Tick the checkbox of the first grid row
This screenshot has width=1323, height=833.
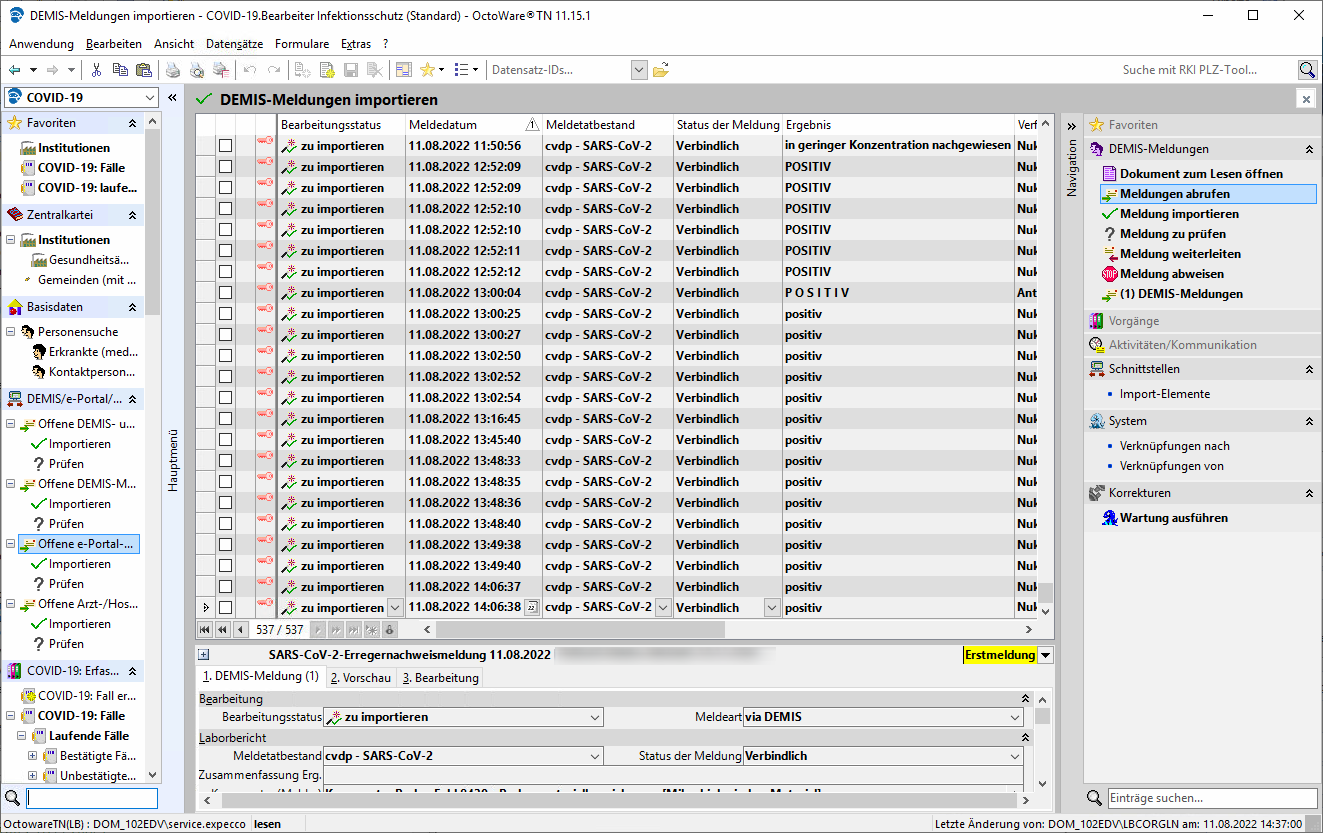point(225,146)
